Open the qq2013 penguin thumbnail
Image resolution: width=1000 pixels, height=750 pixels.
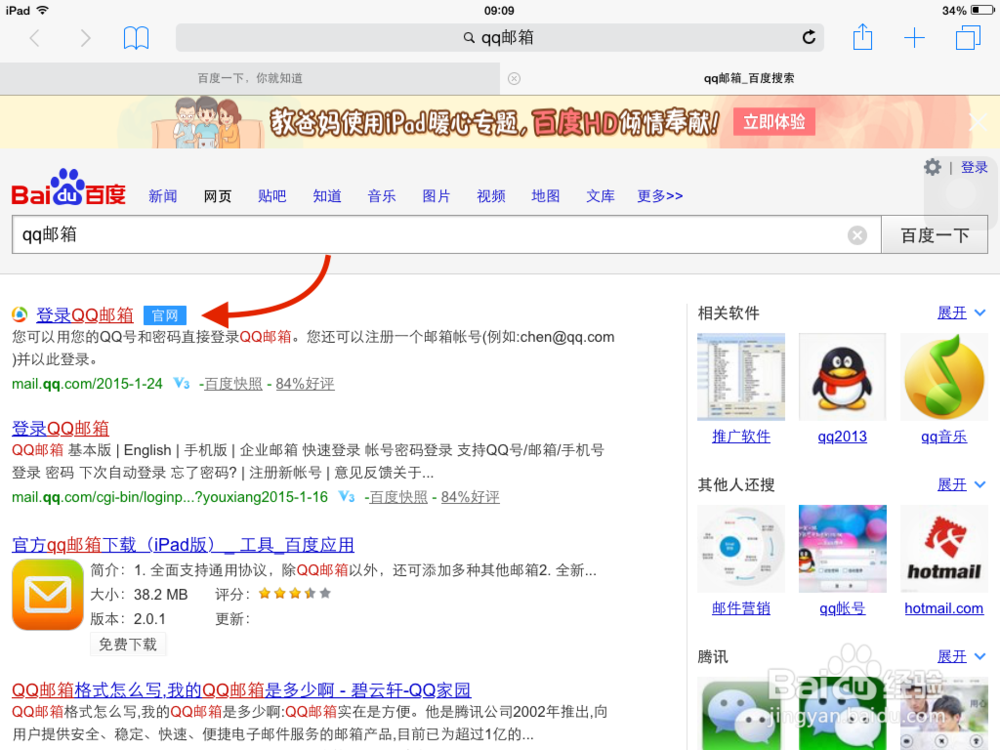pos(842,377)
